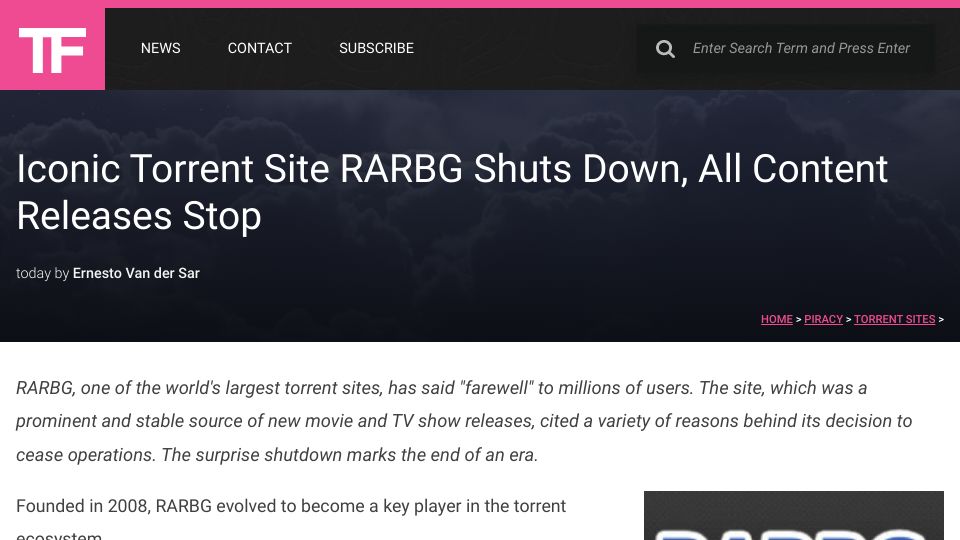The height and width of the screenshot is (540, 960).
Task: Follow the HOME breadcrumb link
Action: (776, 319)
